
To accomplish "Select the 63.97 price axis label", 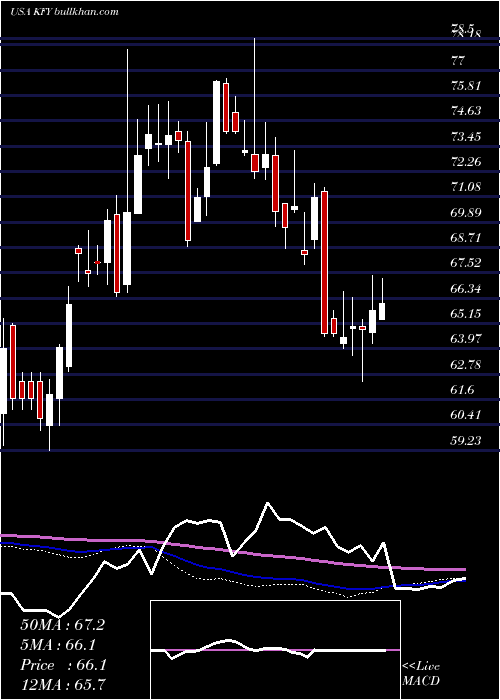I will pyautogui.click(x=466, y=339).
